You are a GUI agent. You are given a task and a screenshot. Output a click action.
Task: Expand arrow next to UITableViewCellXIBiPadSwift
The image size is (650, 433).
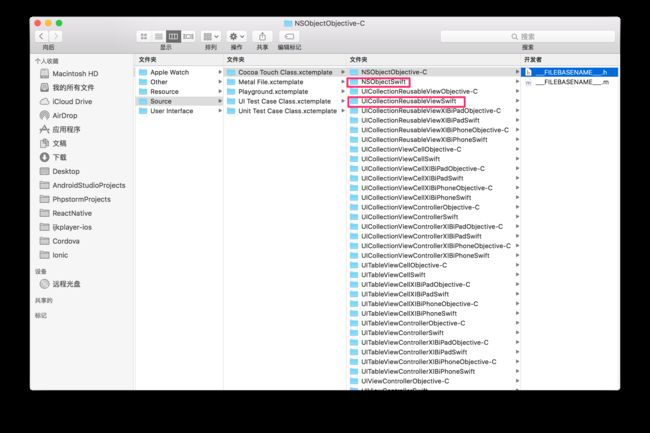click(517, 294)
